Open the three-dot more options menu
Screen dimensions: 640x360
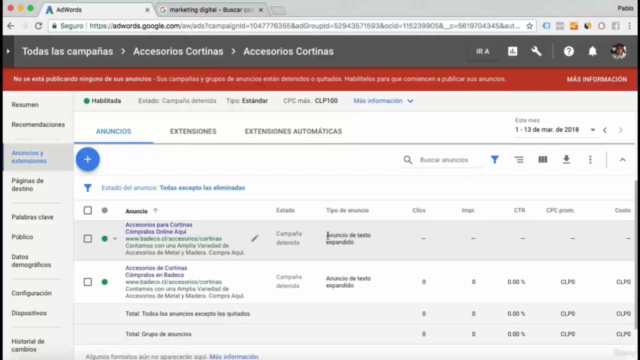[590, 160]
